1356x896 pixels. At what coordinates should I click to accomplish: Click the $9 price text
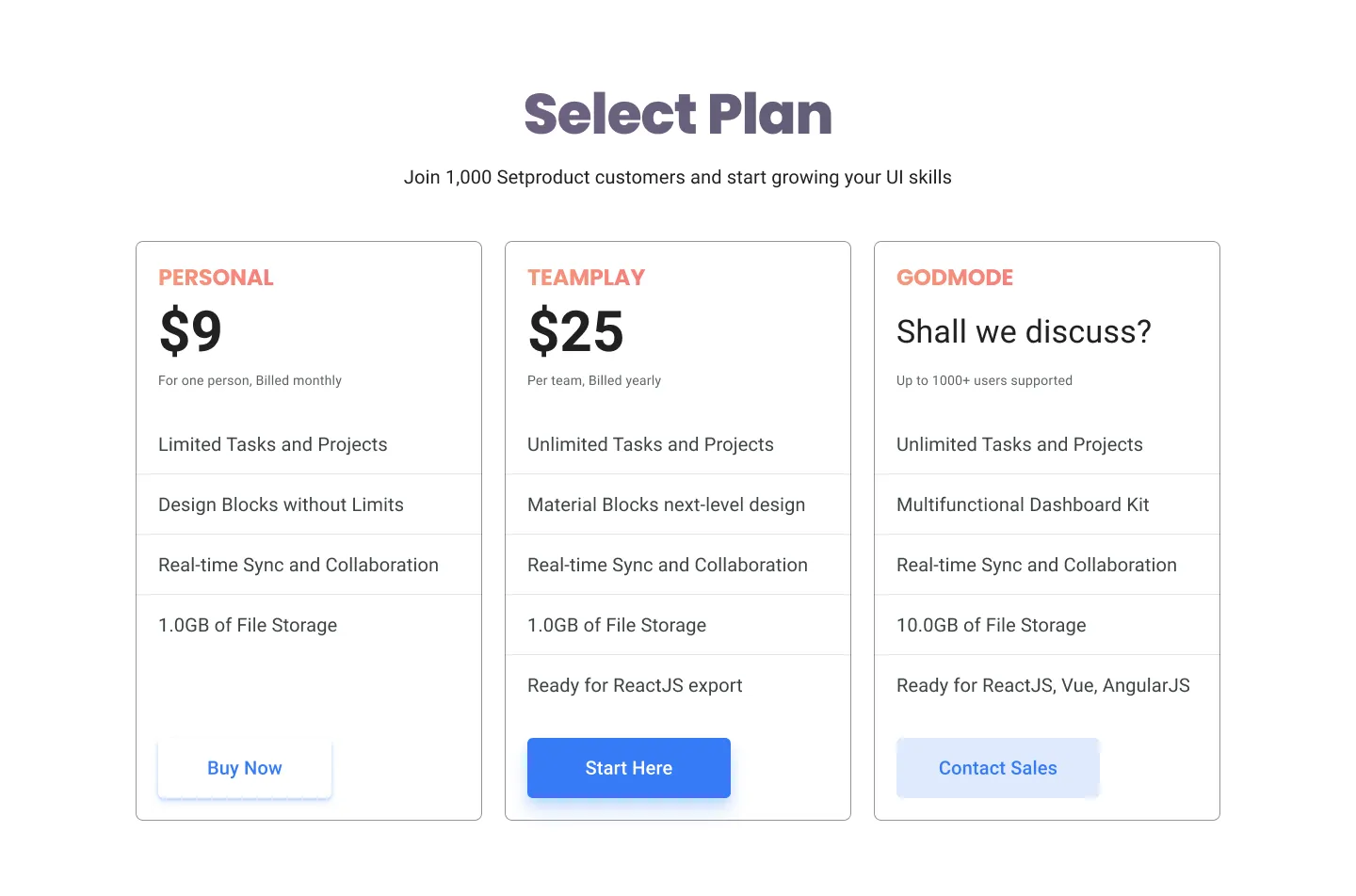pos(190,331)
